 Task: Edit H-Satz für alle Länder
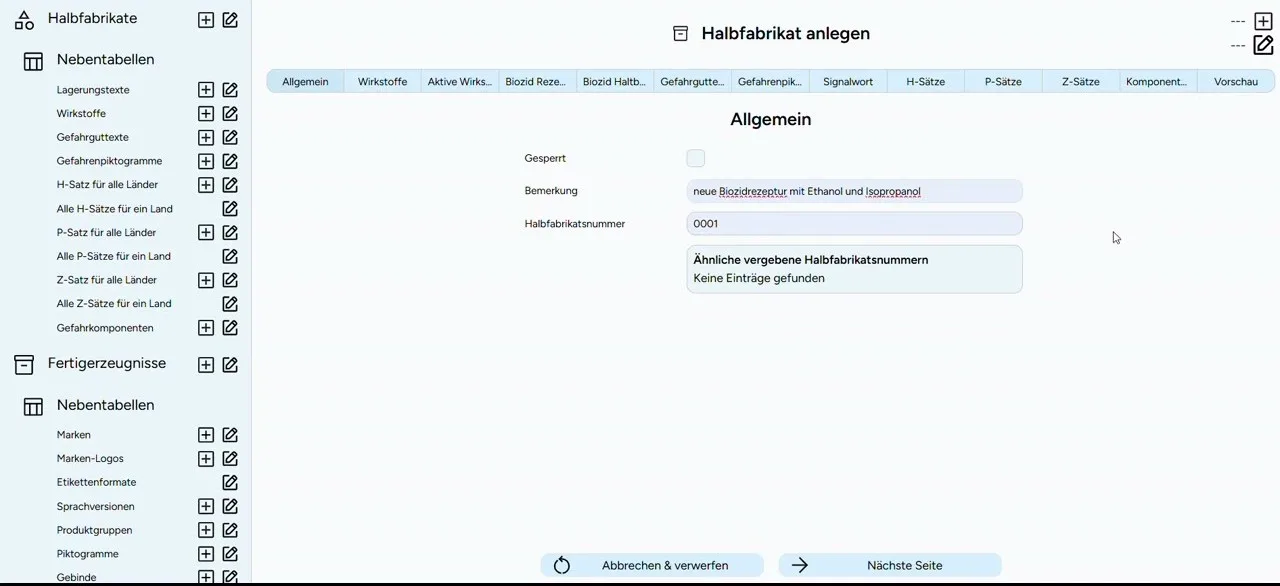[230, 185]
